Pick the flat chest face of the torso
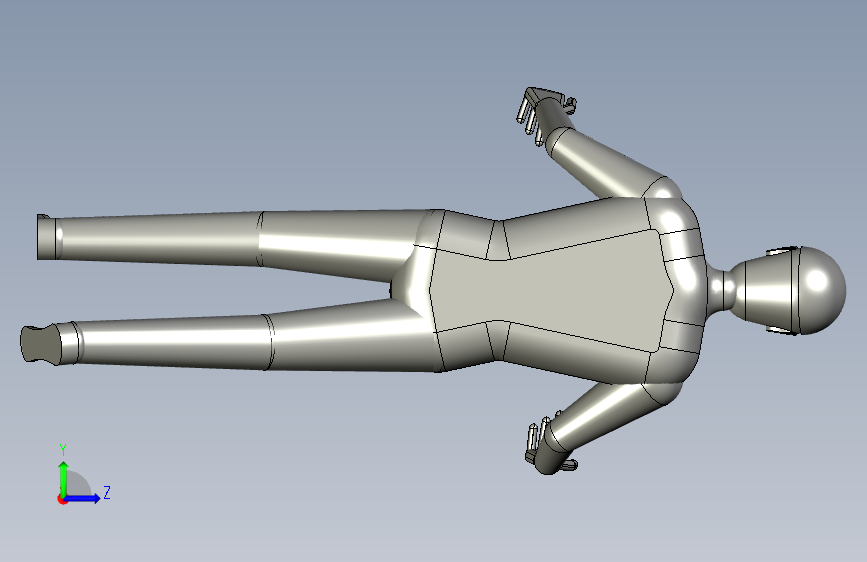Image resolution: width=867 pixels, height=562 pixels. coord(553,290)
